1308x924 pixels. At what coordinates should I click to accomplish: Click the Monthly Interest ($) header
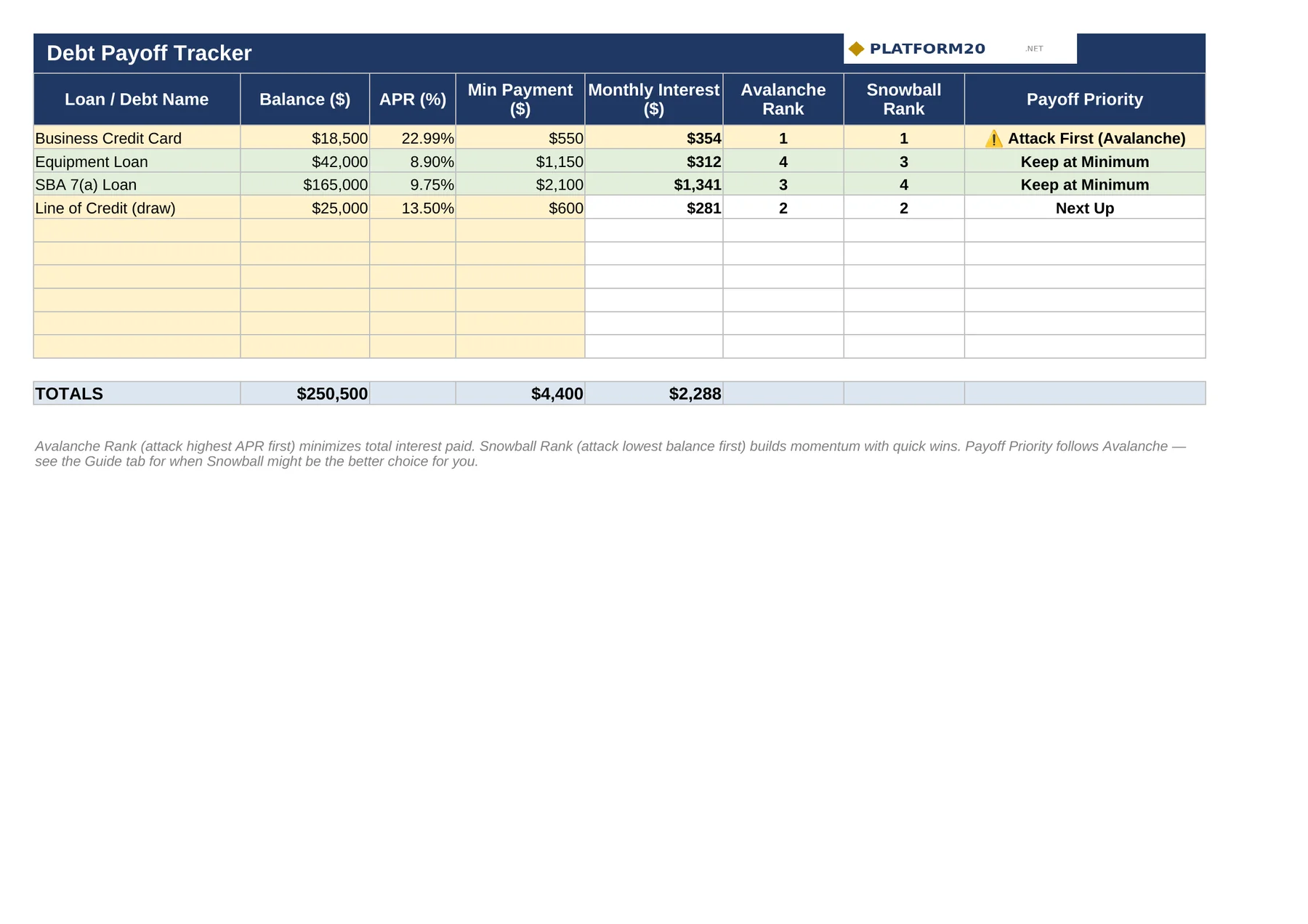pyautogui.click(x=654, y=100)
